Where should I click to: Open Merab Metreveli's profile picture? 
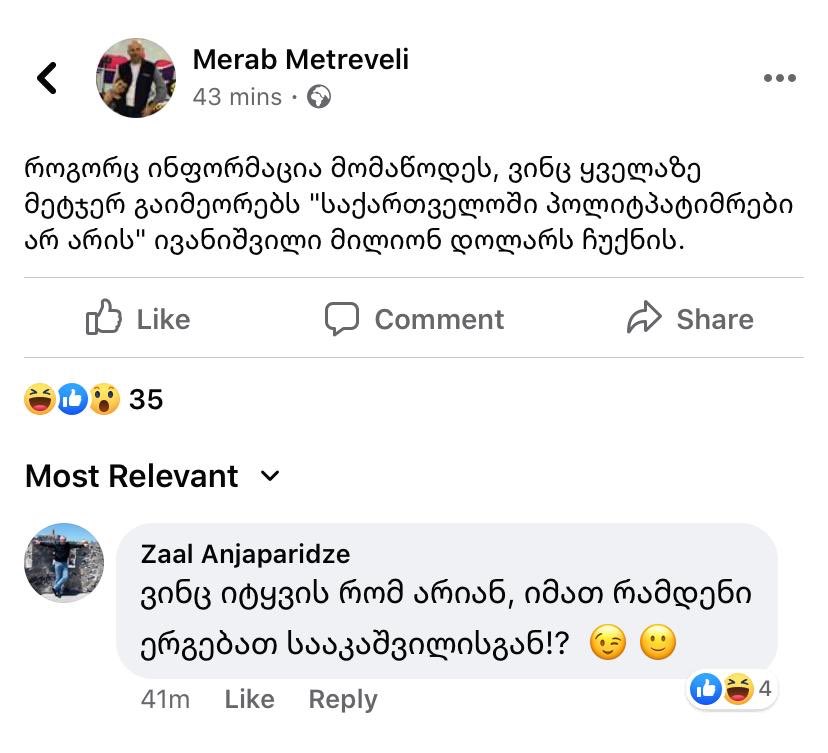pos(135,79)
